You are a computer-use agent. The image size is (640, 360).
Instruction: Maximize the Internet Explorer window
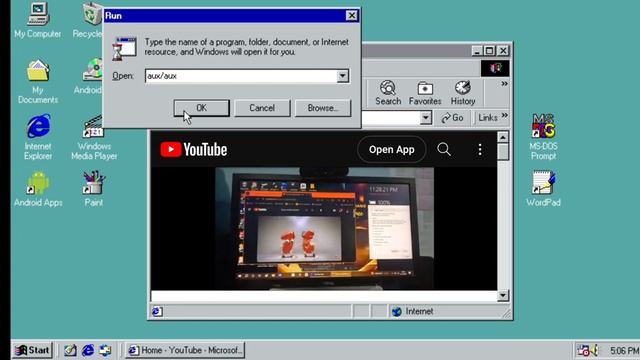point(489,51)
